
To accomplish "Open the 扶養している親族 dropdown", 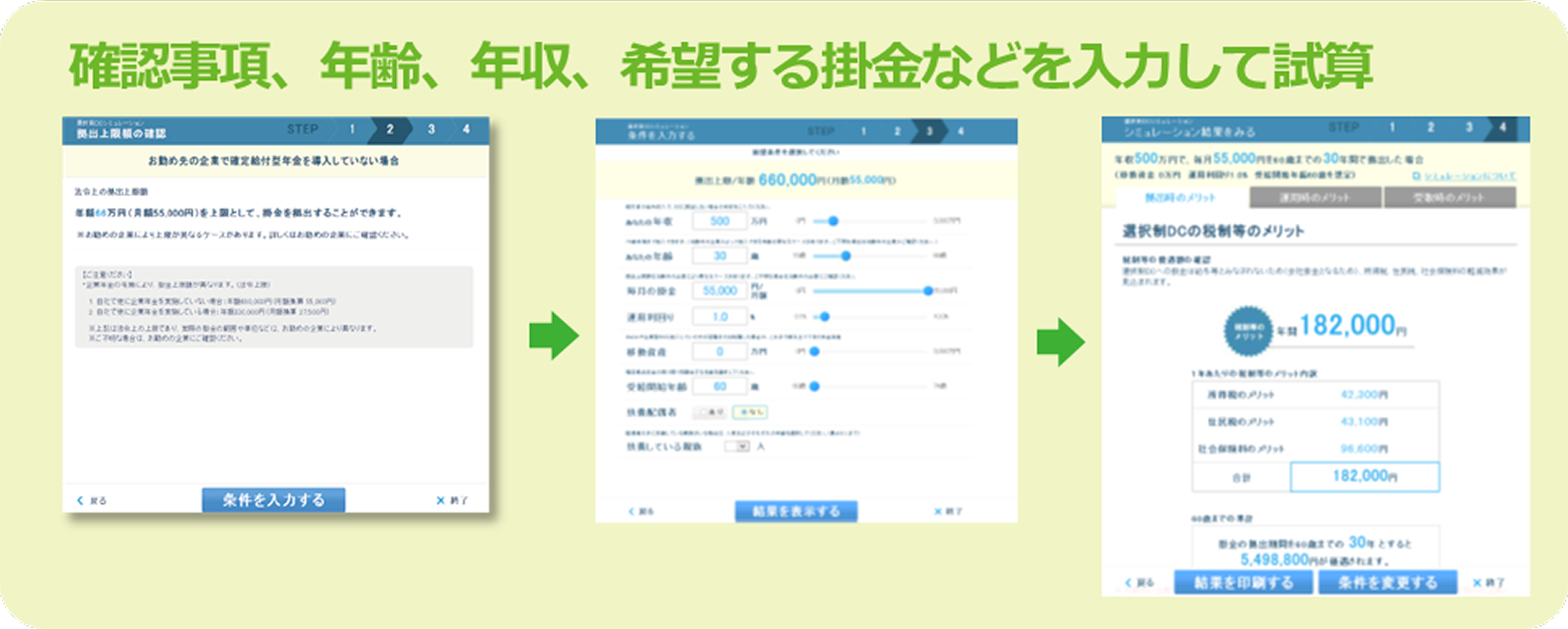I will [739, 446].
